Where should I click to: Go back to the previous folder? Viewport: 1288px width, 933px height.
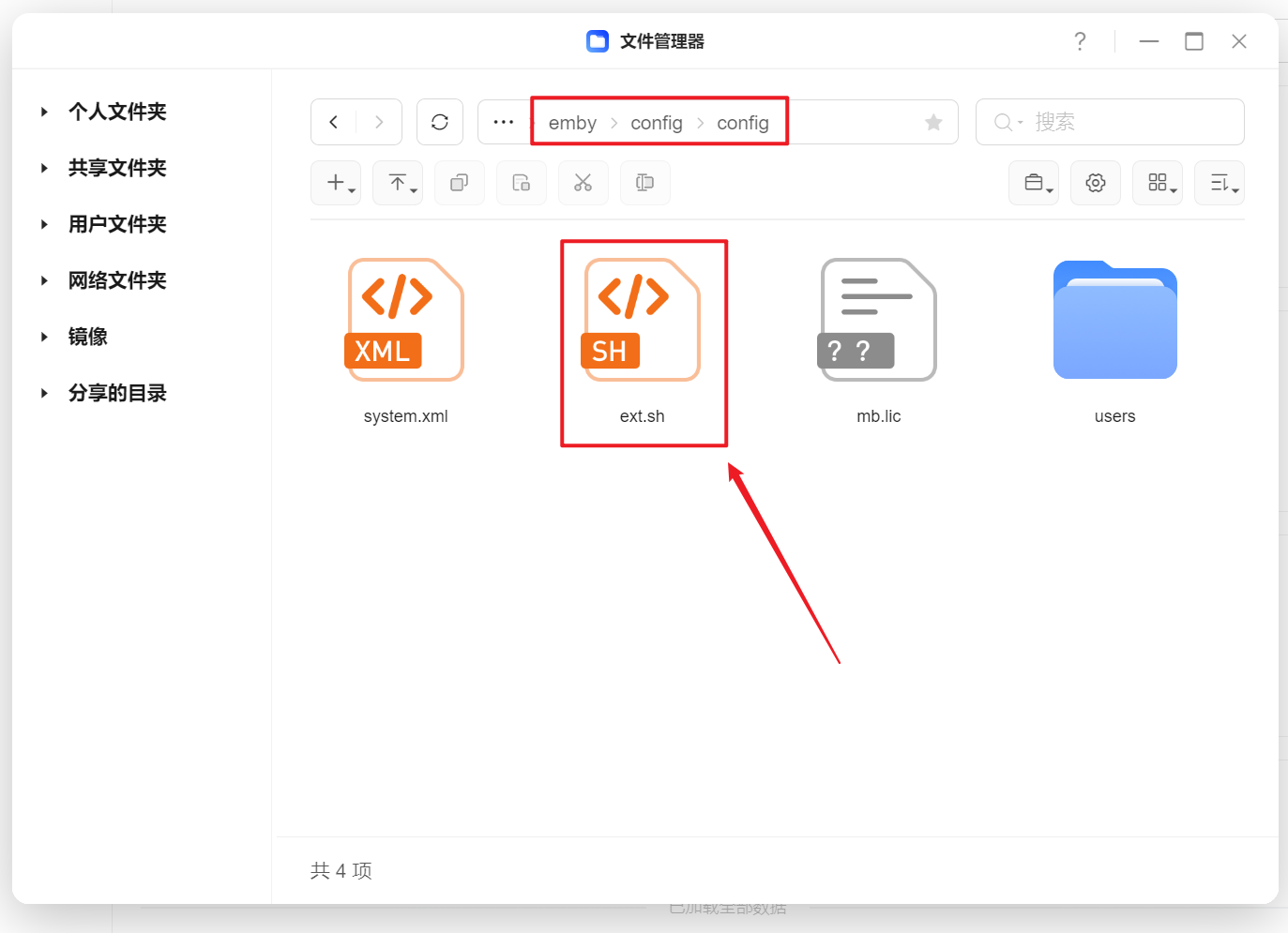pyautogui.click(x=333, y=122)
